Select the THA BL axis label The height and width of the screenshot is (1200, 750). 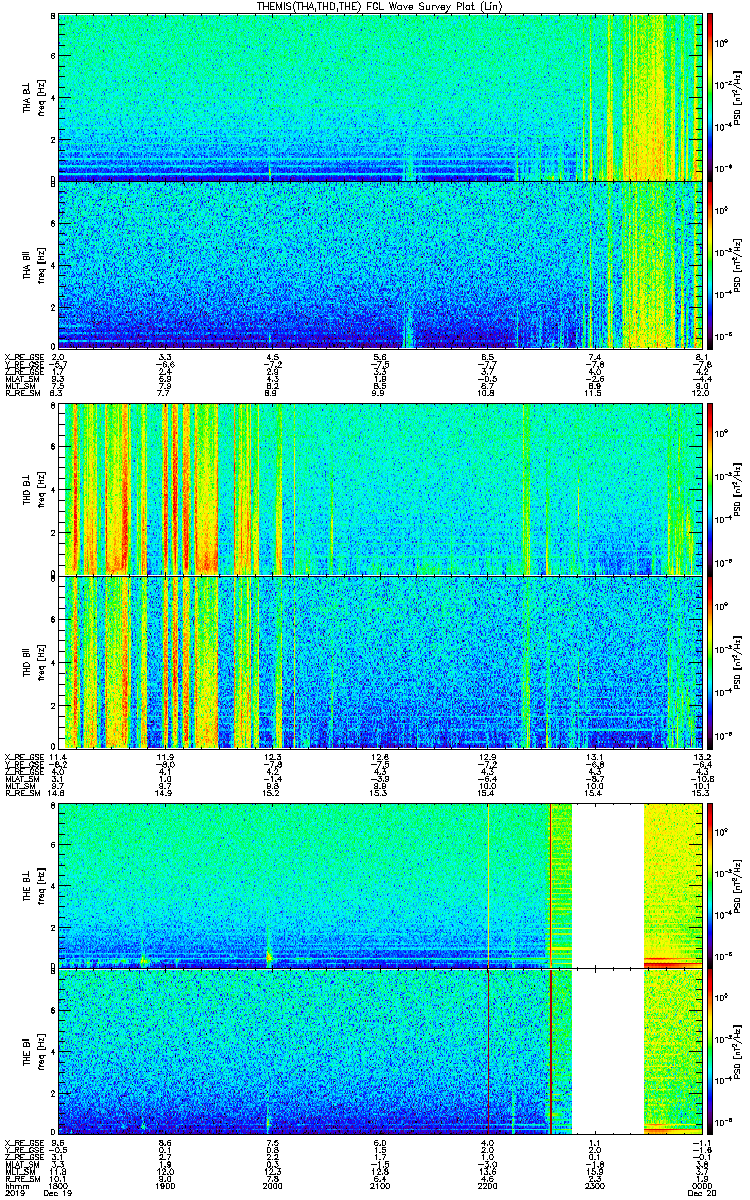coord(26,97)
